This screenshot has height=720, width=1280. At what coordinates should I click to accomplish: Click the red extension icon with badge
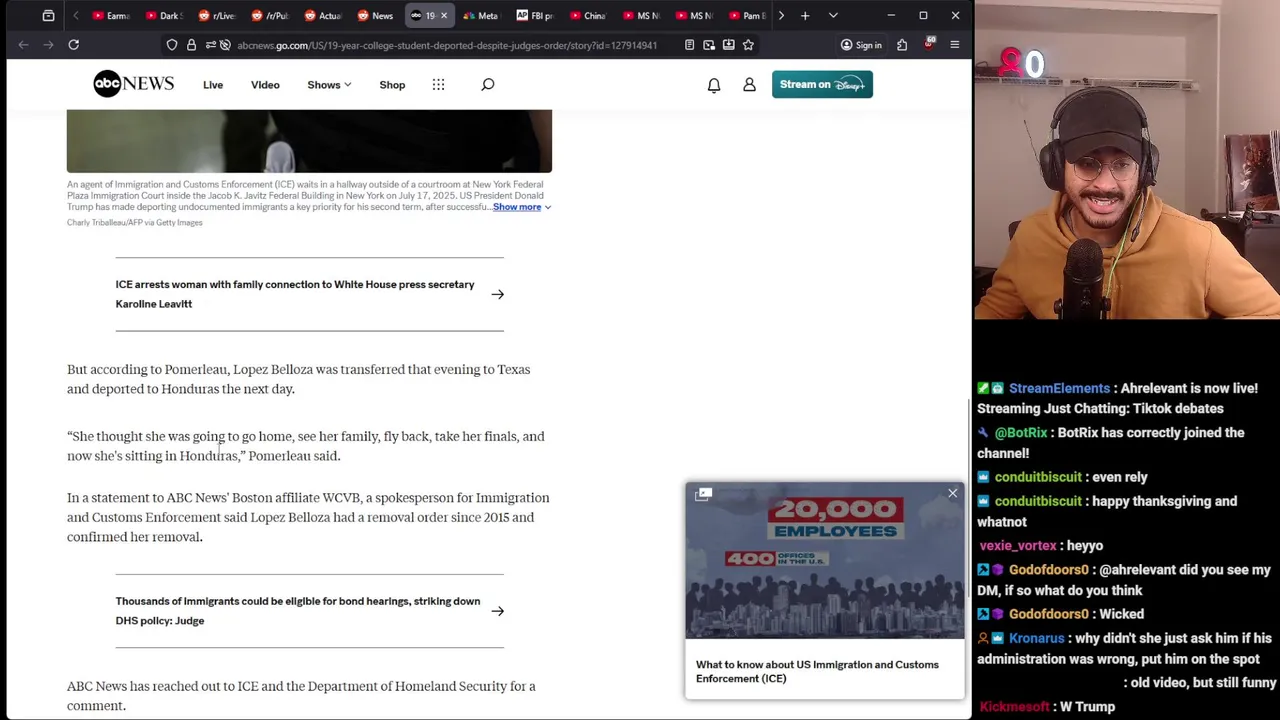pyautogui.click(x=929, y=44)
